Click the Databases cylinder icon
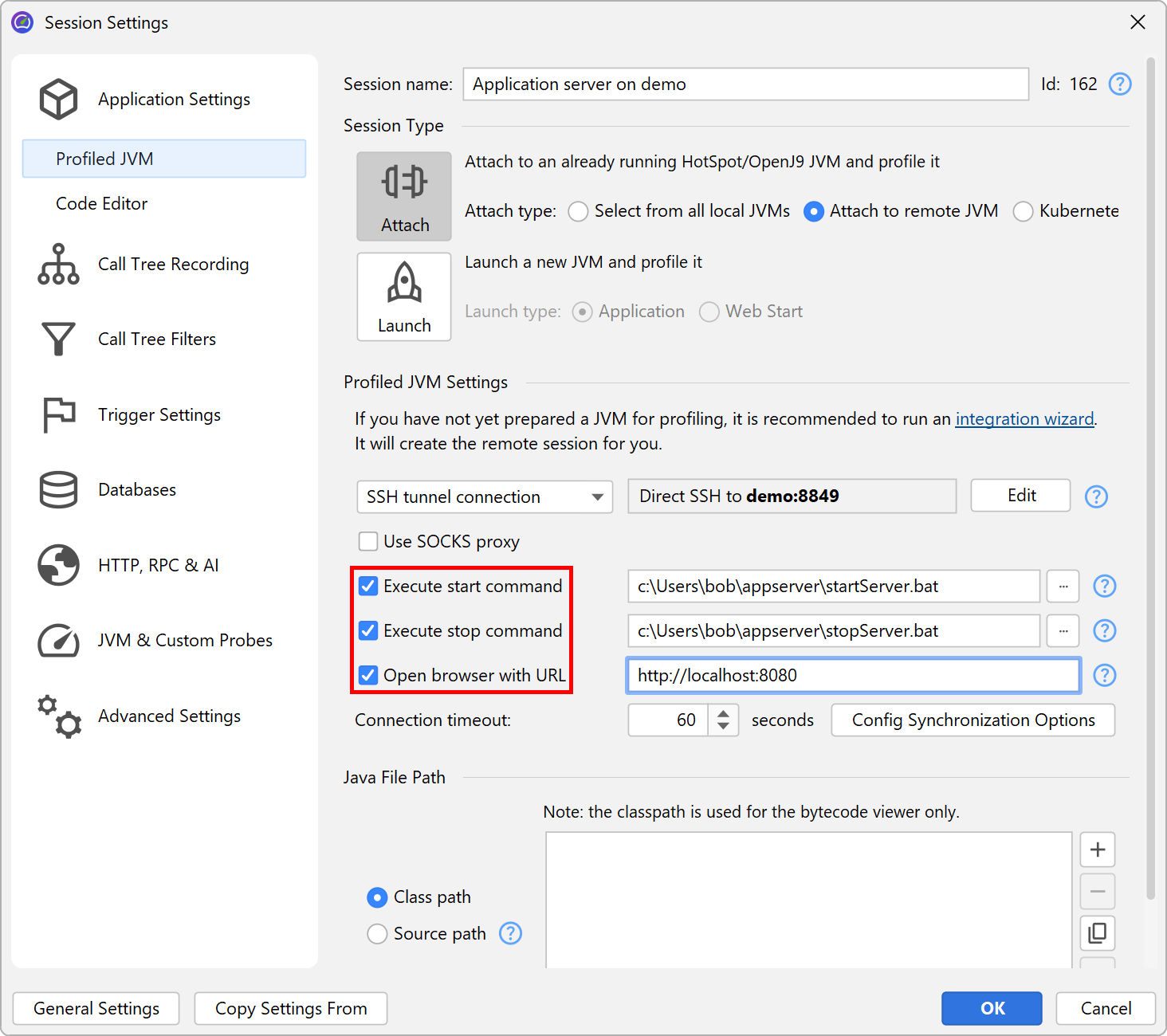The height and width of the screenshot is (1036, 1167). (58, 490)
